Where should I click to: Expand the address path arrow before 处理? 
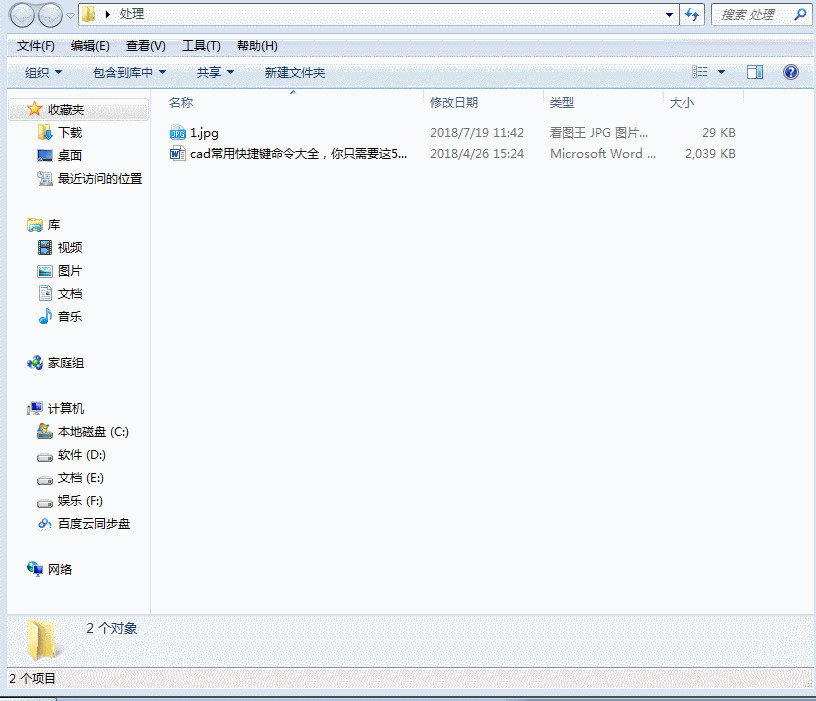point(108,15)
